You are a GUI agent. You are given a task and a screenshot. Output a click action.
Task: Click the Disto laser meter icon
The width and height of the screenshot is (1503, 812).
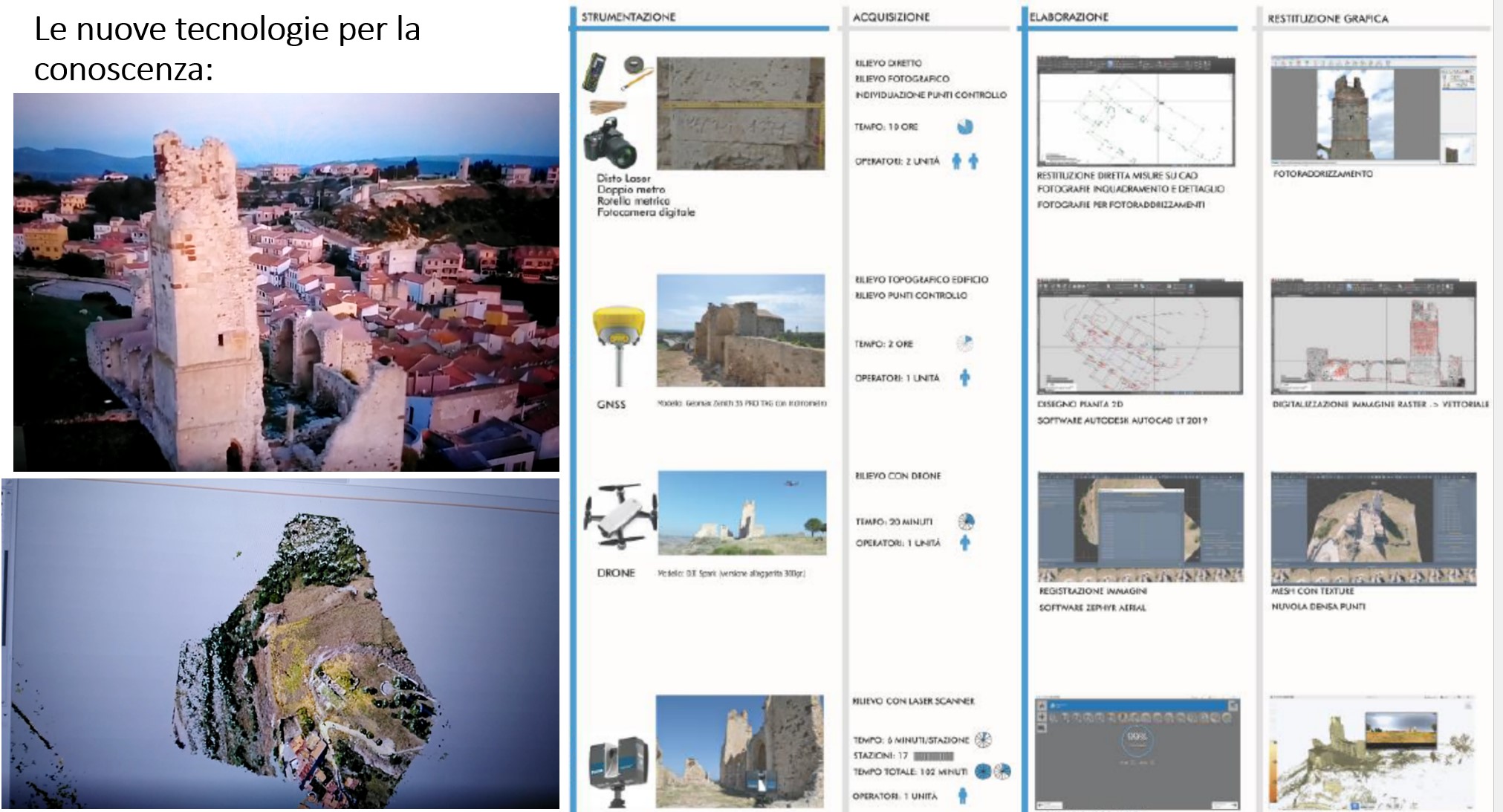(594, 73)
